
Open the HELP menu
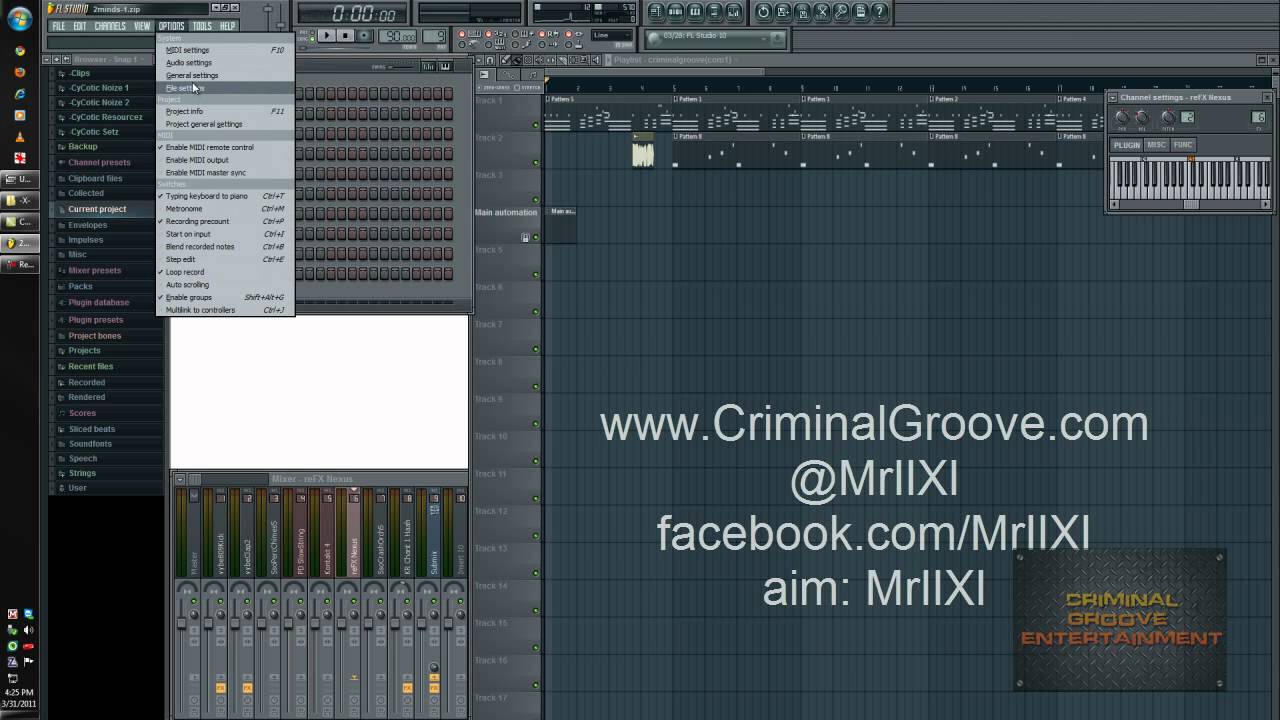[227, 26]
